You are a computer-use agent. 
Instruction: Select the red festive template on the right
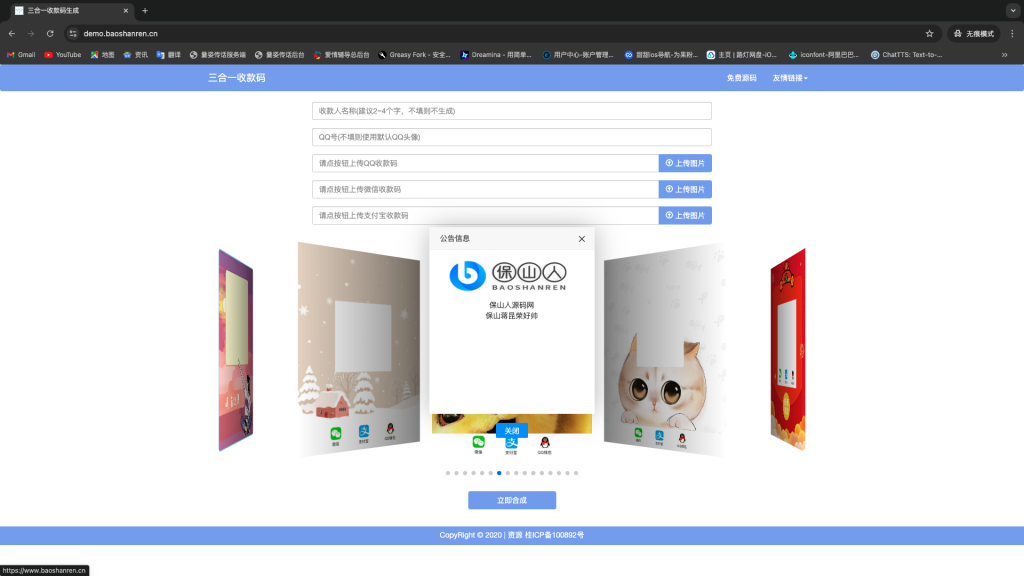pyautogui.click(x=788, y=349)
